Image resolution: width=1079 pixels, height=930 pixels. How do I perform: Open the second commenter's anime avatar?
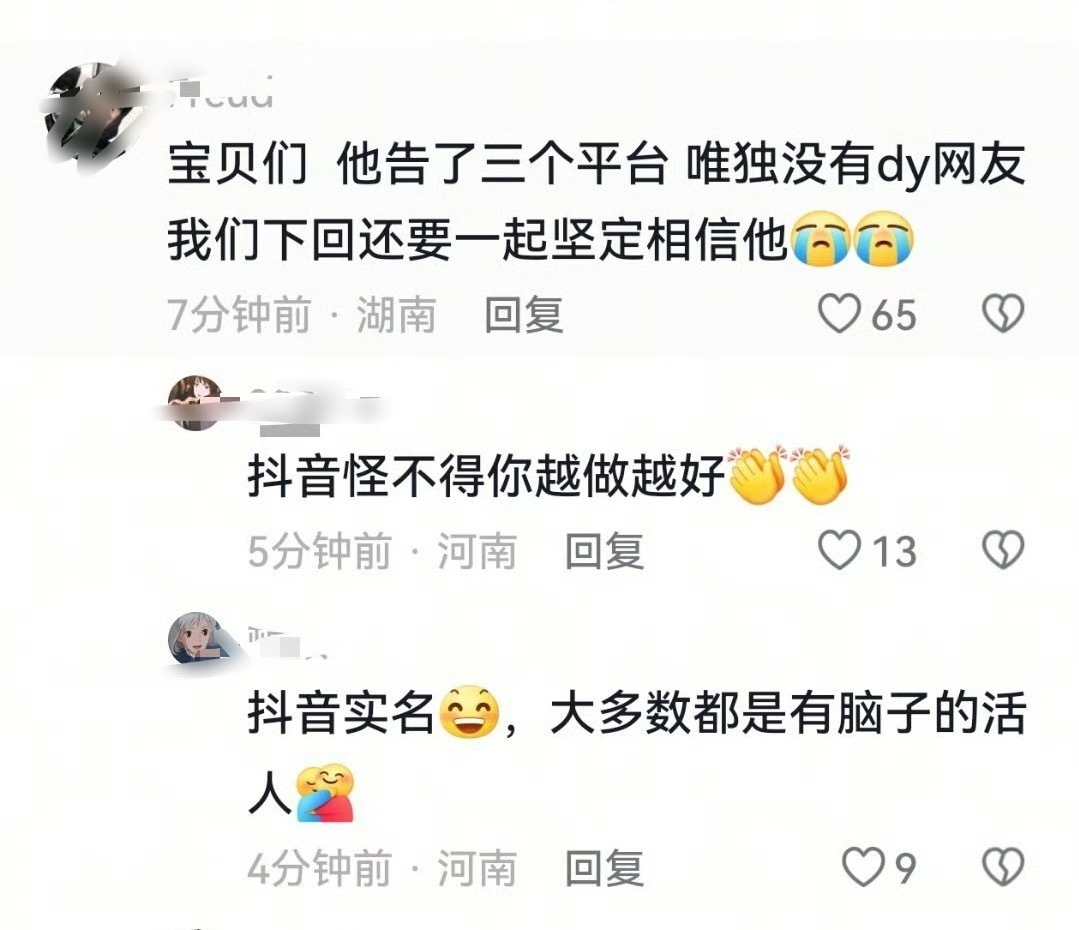pos(195,403)
